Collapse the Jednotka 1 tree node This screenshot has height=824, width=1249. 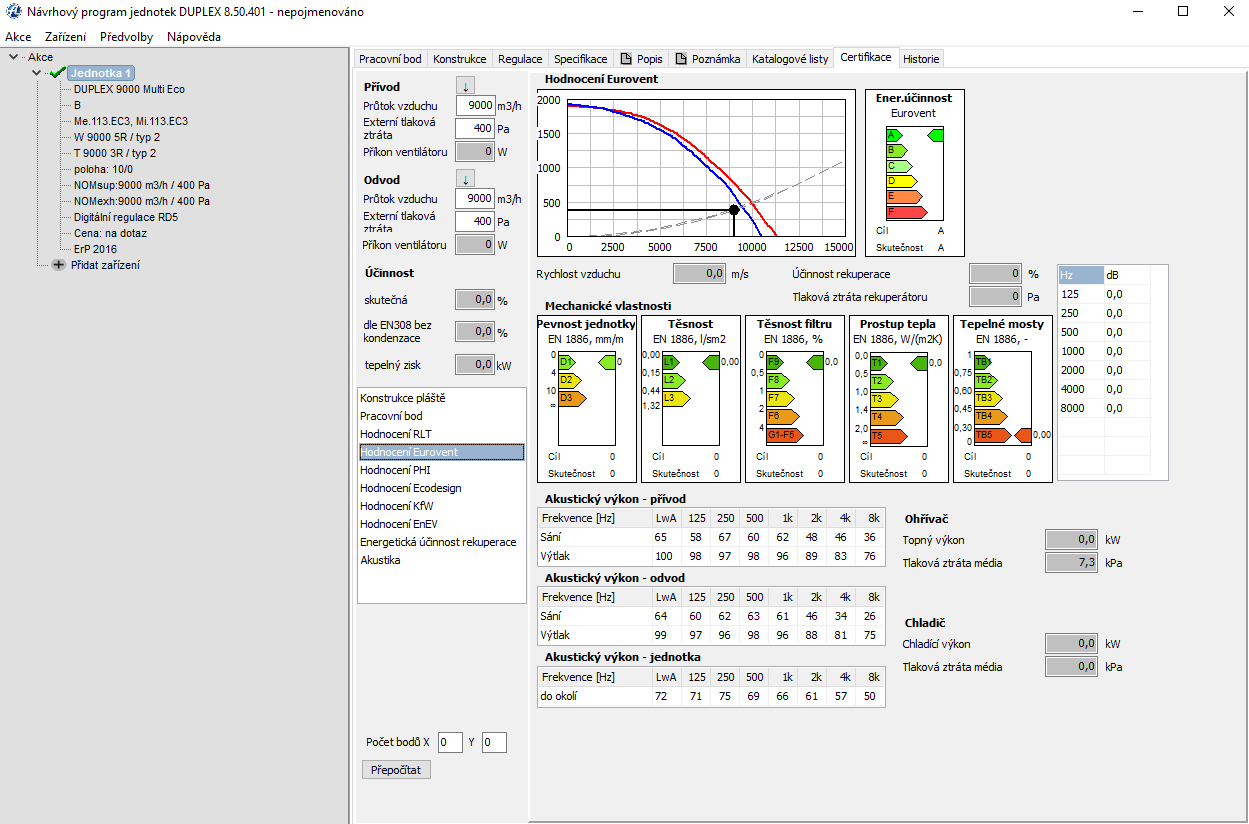[36, 73]
